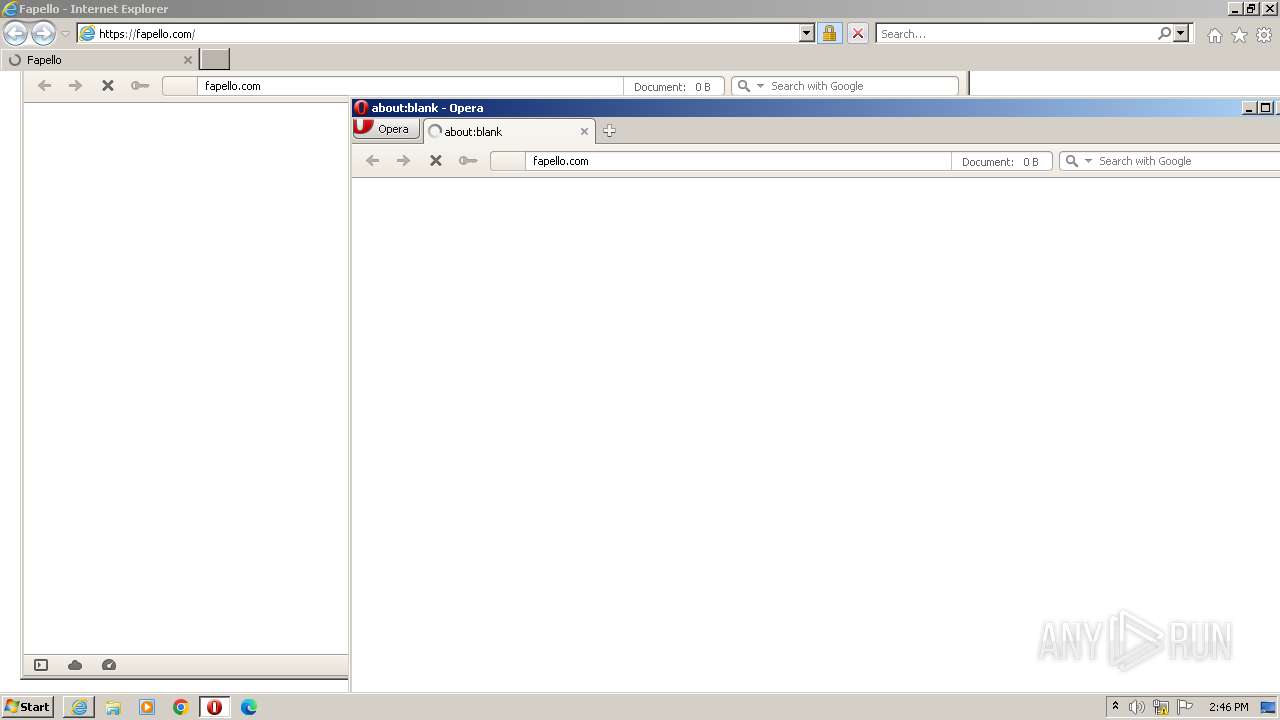Click the key wand icon in left toolbar
1280x720 pixels.
point(140,86)
